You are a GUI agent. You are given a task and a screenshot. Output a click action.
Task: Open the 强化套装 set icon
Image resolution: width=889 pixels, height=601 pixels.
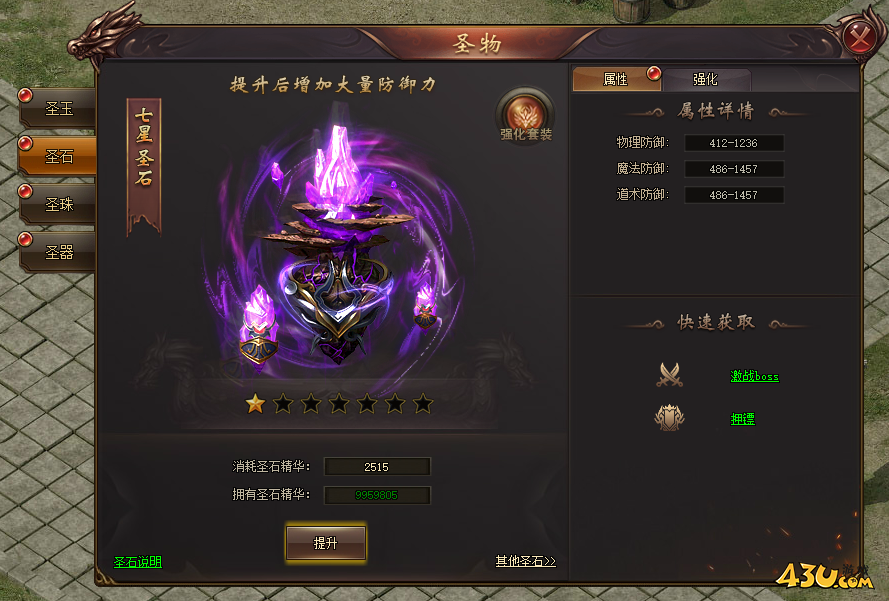tap(525, 116)
